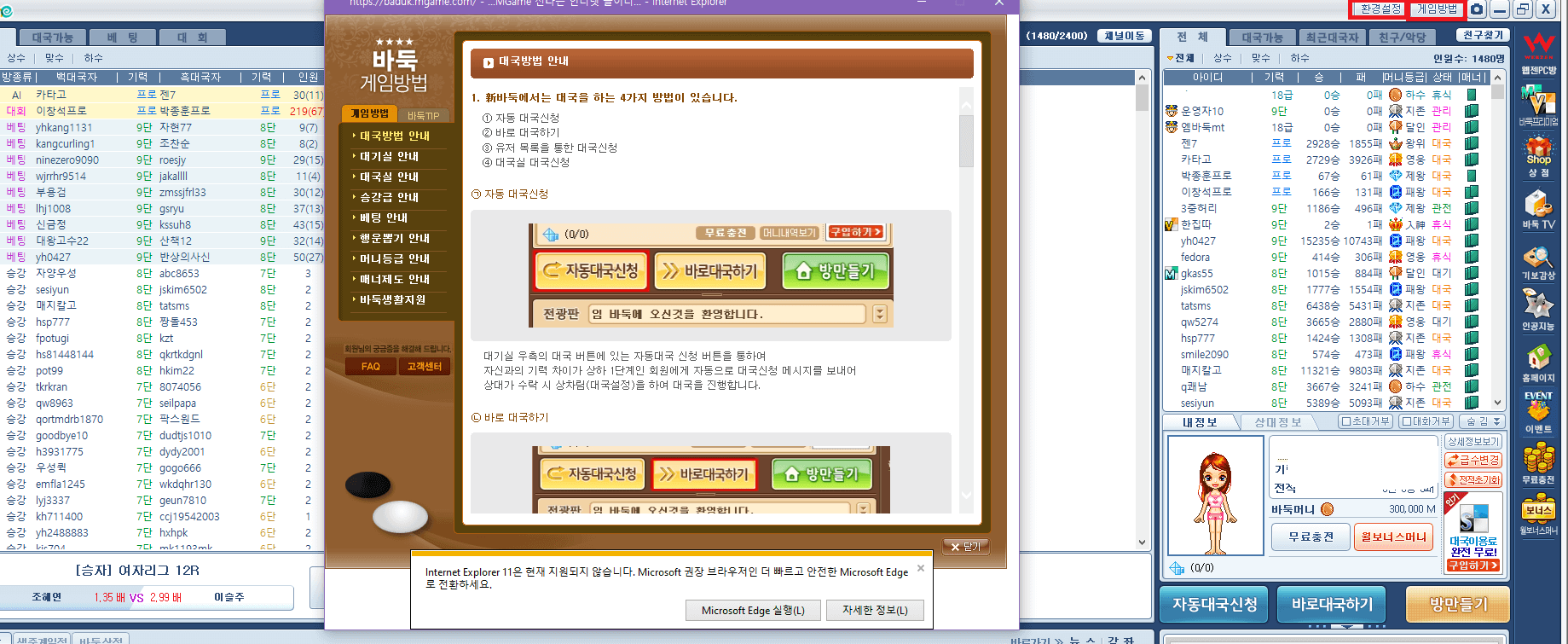Image resolution: width=1568 pixels, height=644 pixels.
Task: Click Microsoft Edge 실행(L) button
Action: (753, 611)
